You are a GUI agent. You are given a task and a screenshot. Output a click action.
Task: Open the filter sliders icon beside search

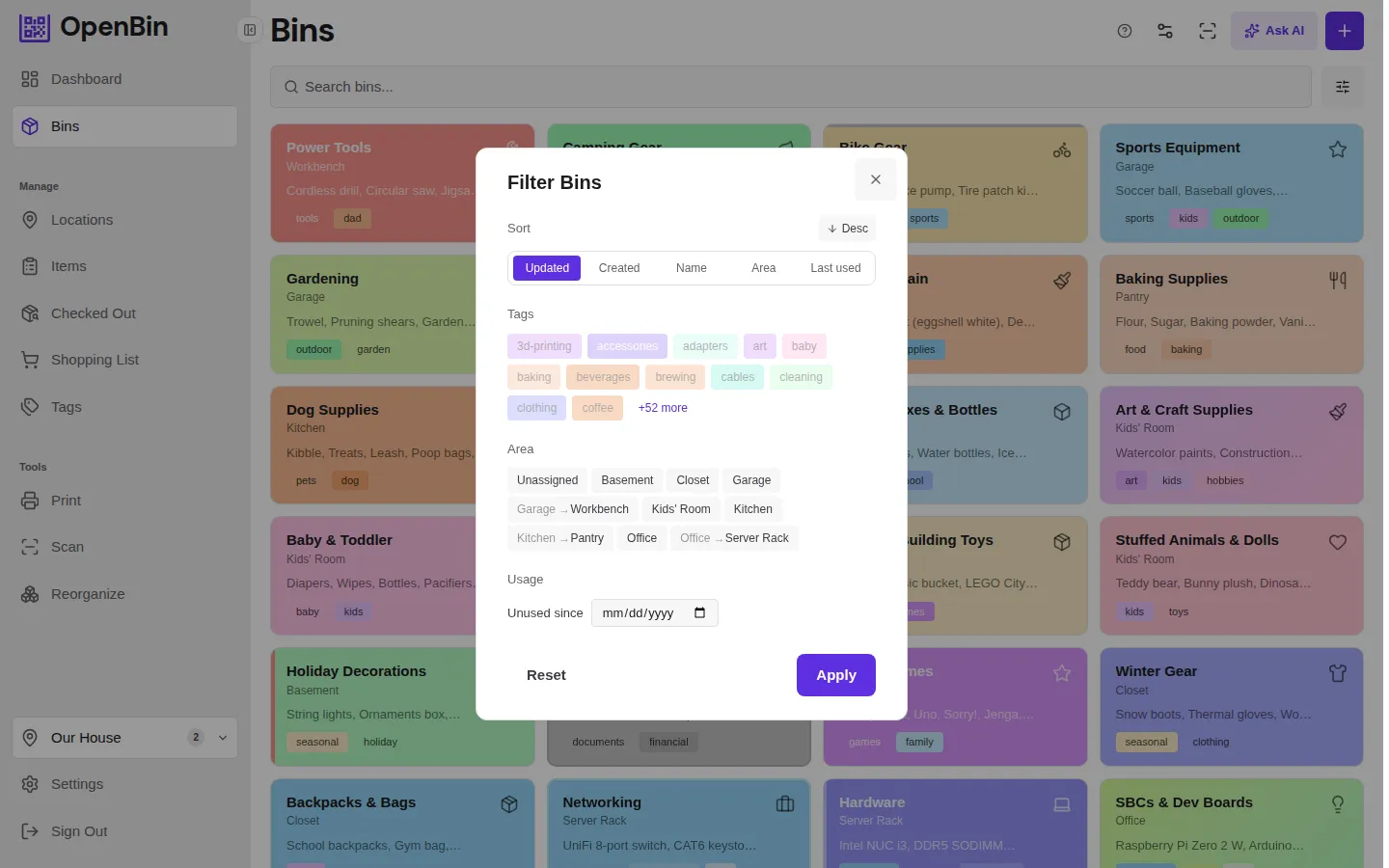coord(1343,87)
